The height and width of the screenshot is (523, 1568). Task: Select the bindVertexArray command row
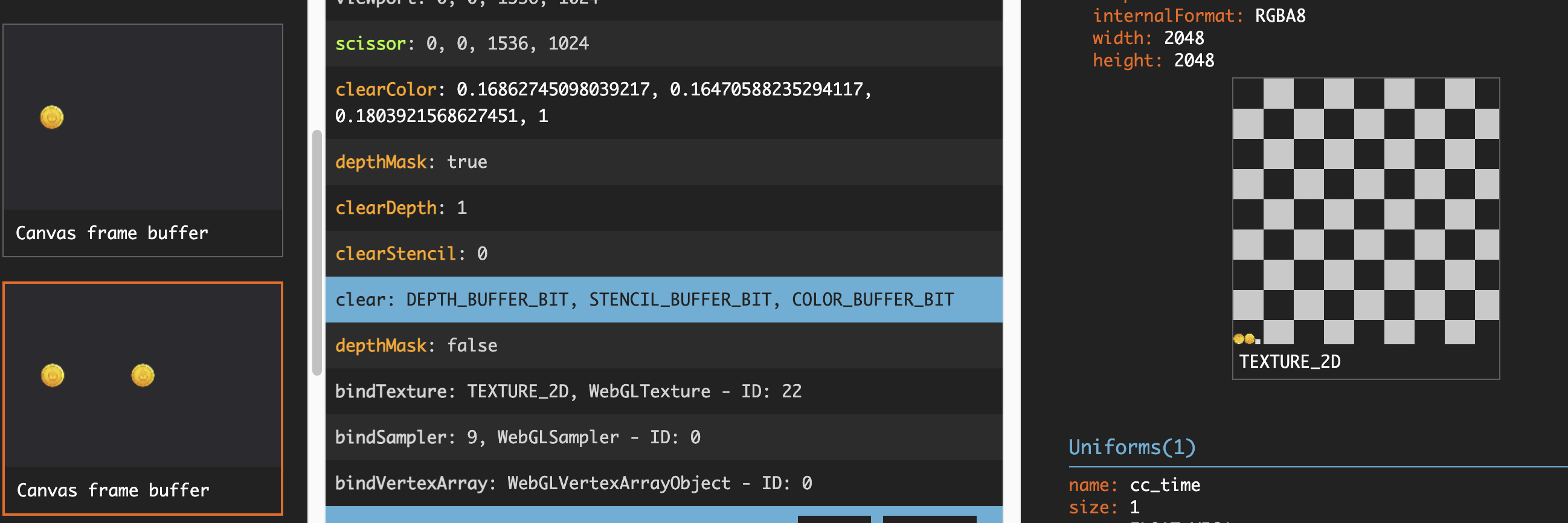tap(663, 483)
